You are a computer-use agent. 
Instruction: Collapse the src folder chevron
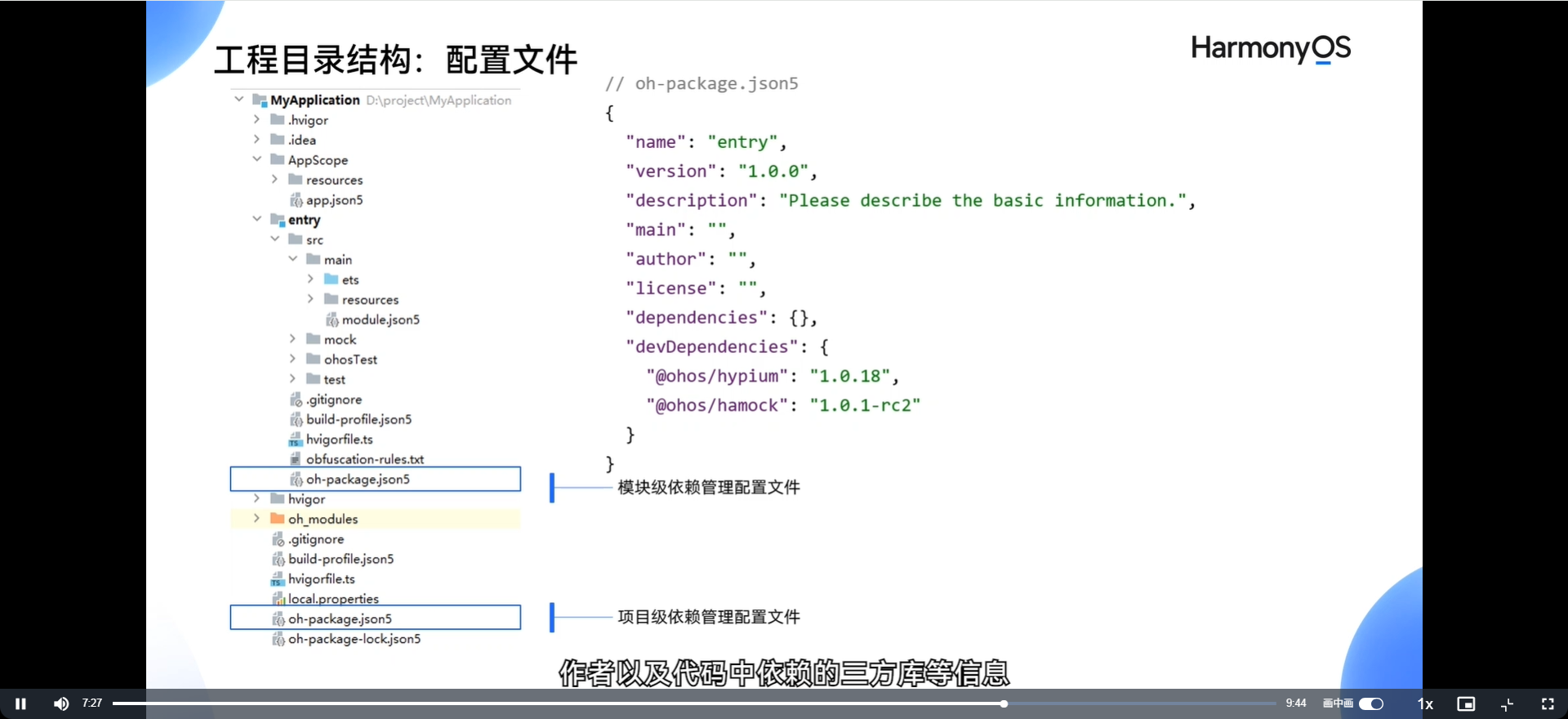pos(274,239)
